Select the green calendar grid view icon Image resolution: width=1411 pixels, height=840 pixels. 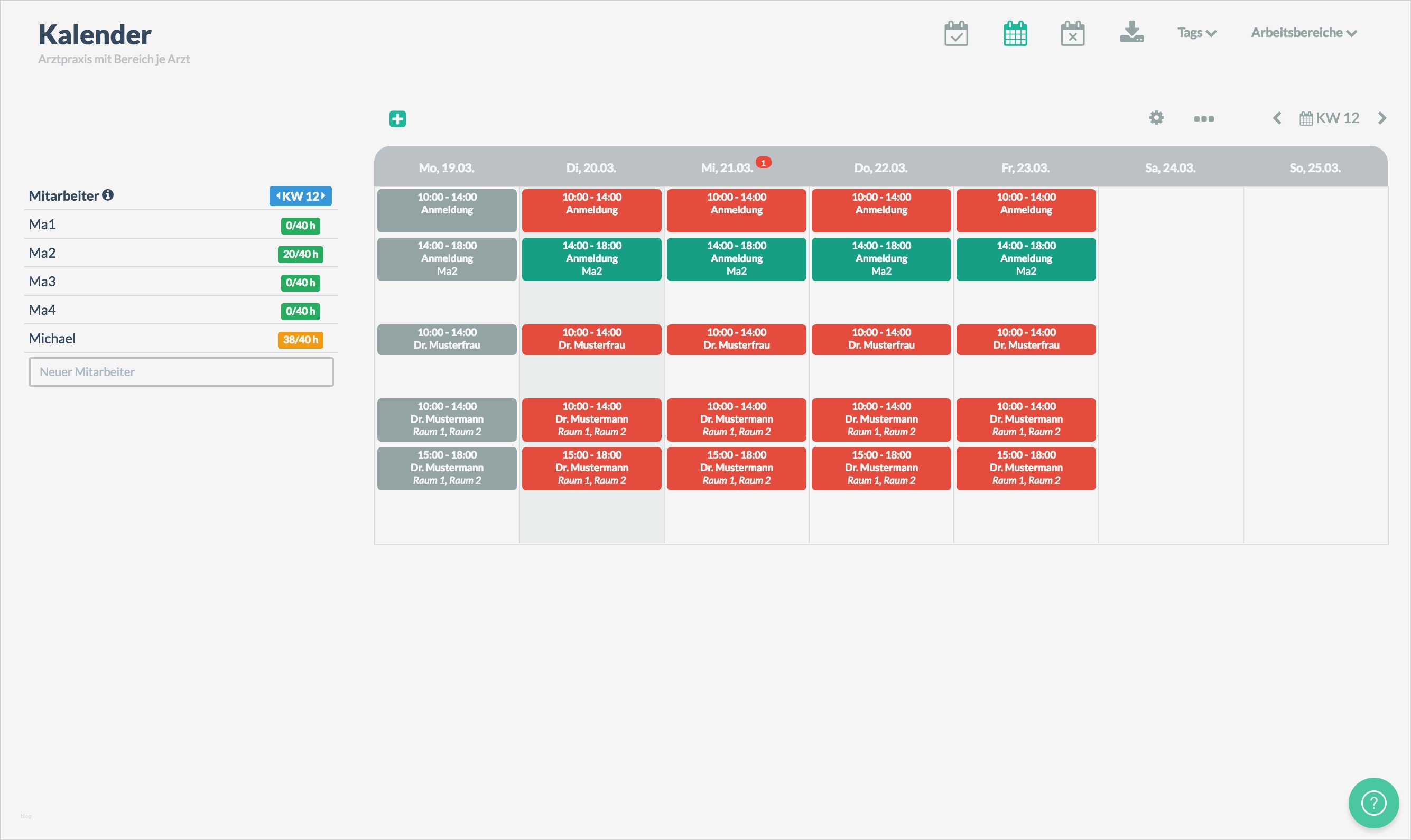tap(1015, 33)
